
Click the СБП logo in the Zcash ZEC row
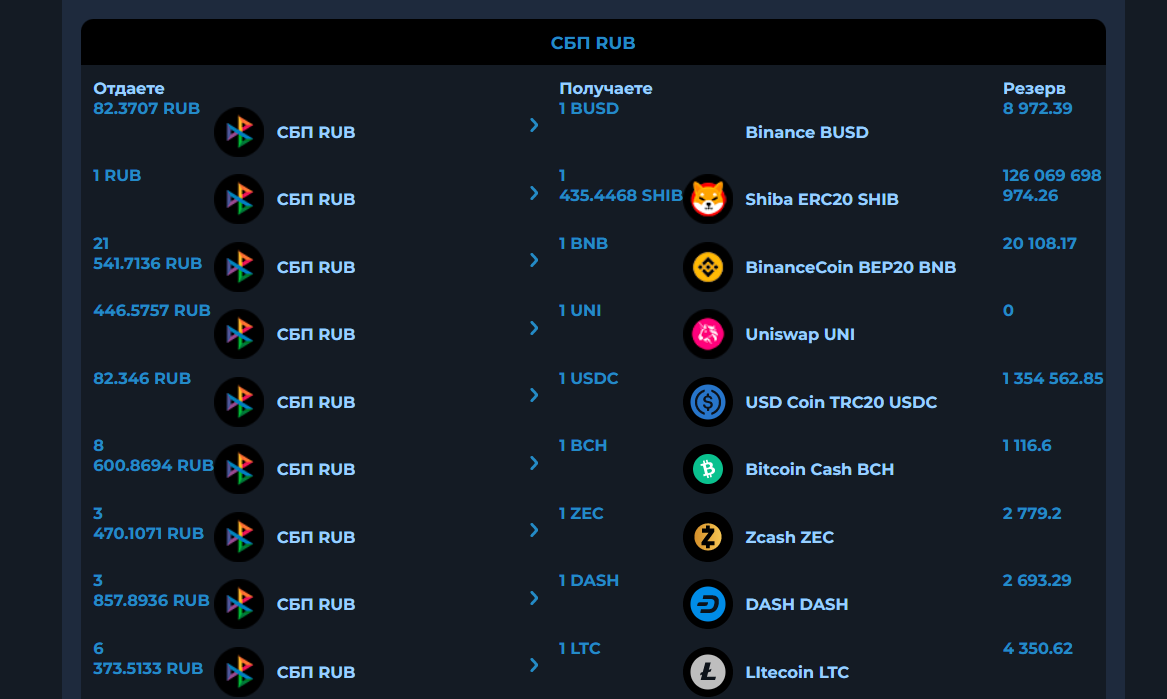239,537
